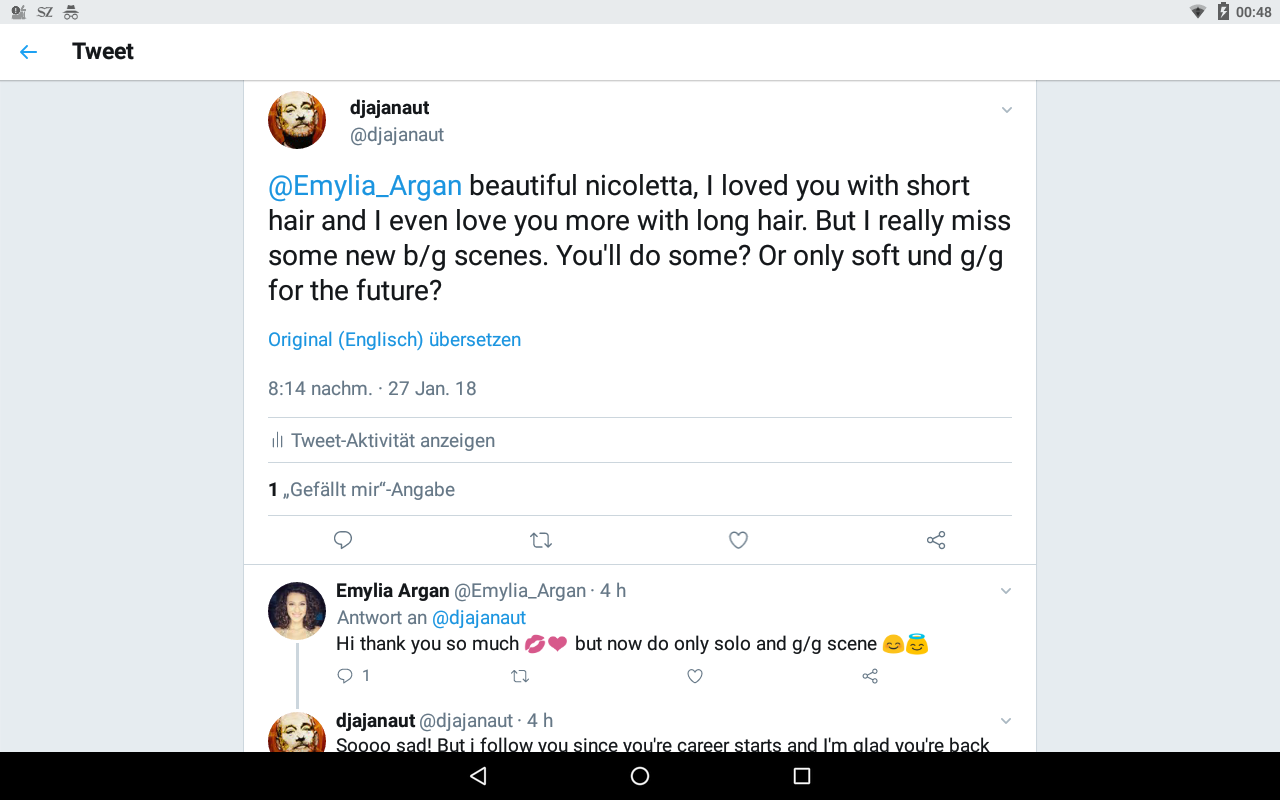
Task: View the 1 'Gefällt mir'-Angabe list
Action: [362, 490]
